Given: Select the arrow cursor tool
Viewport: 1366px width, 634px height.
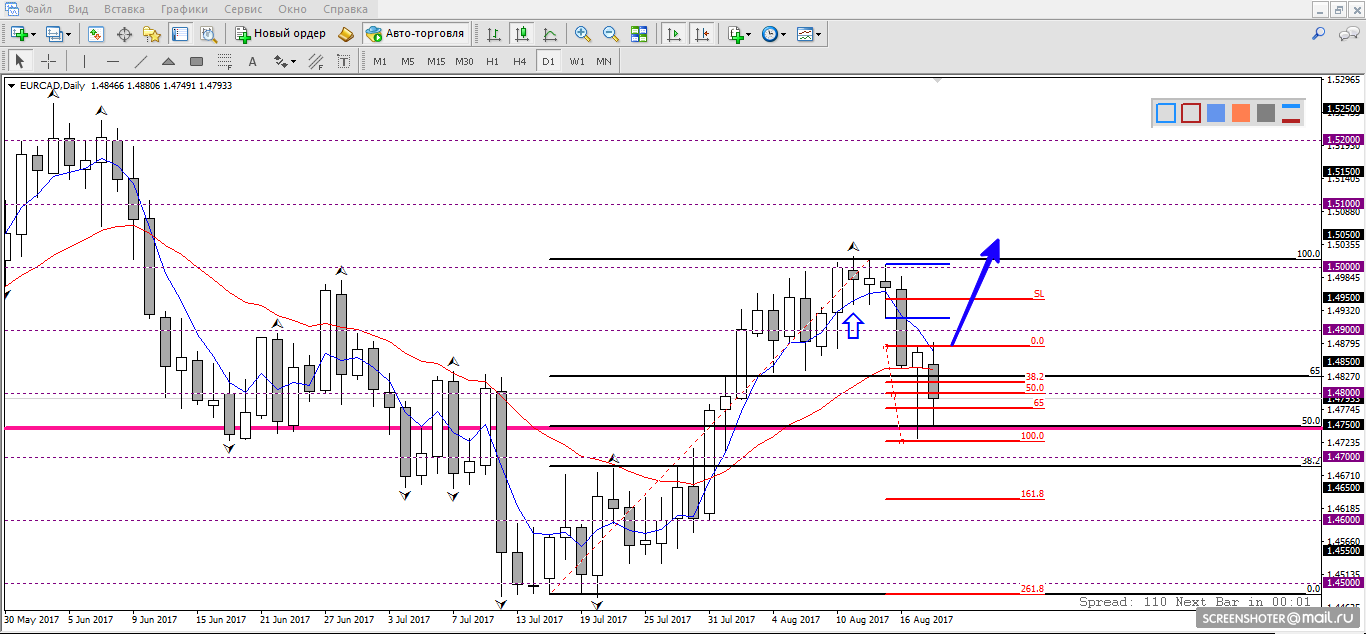Looking at the screenshot, I should (x=20, y=61).
